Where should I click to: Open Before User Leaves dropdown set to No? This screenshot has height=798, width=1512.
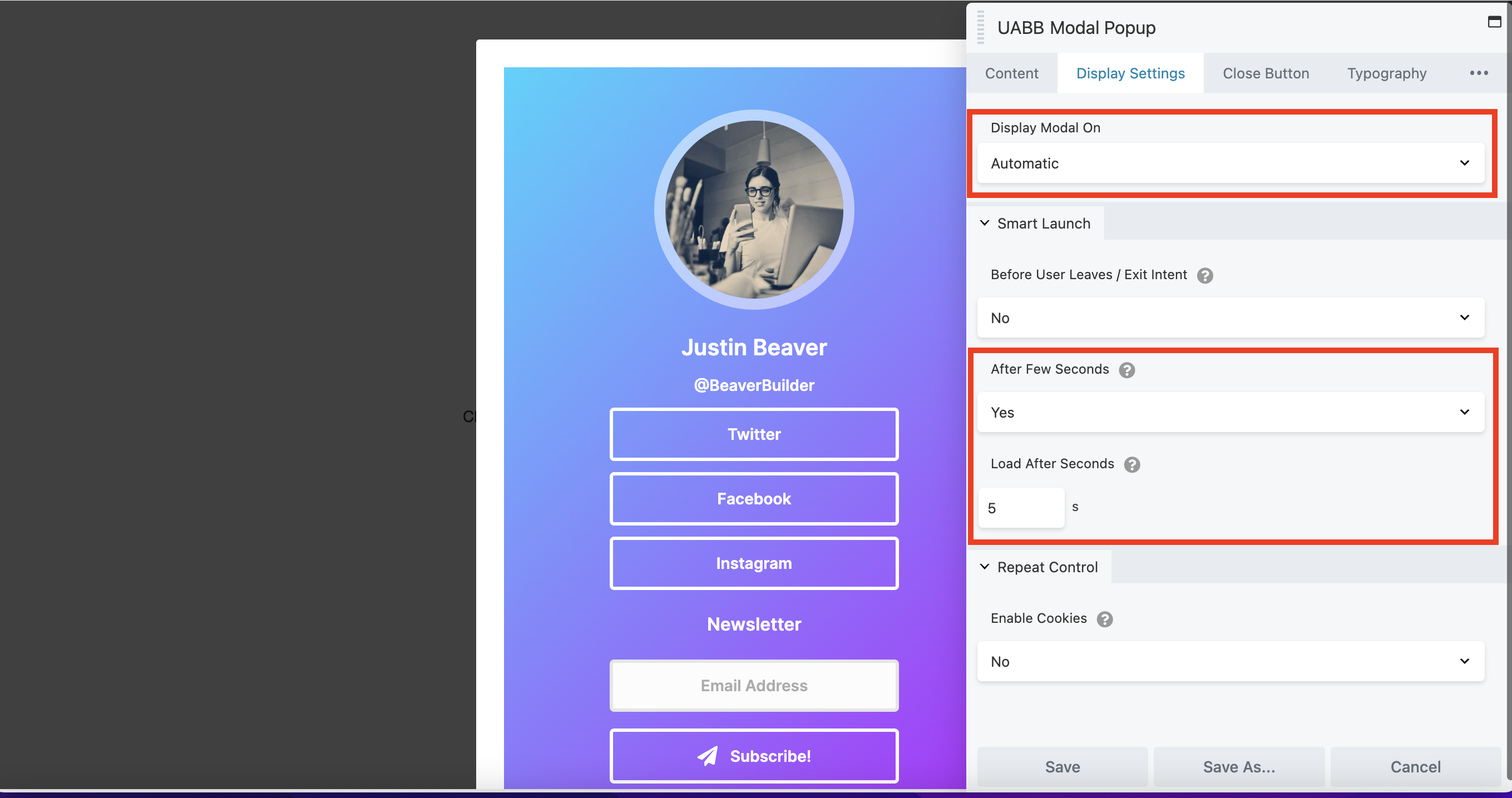coord(1231,318)
